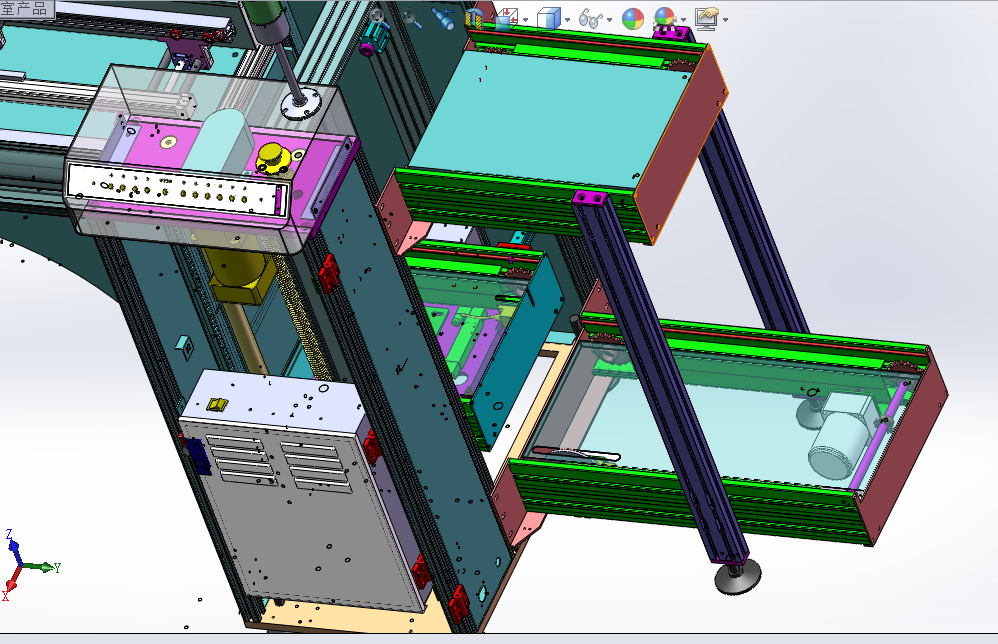Select the blue connector on power supply side
998x644 pixels.
point(199,456)
